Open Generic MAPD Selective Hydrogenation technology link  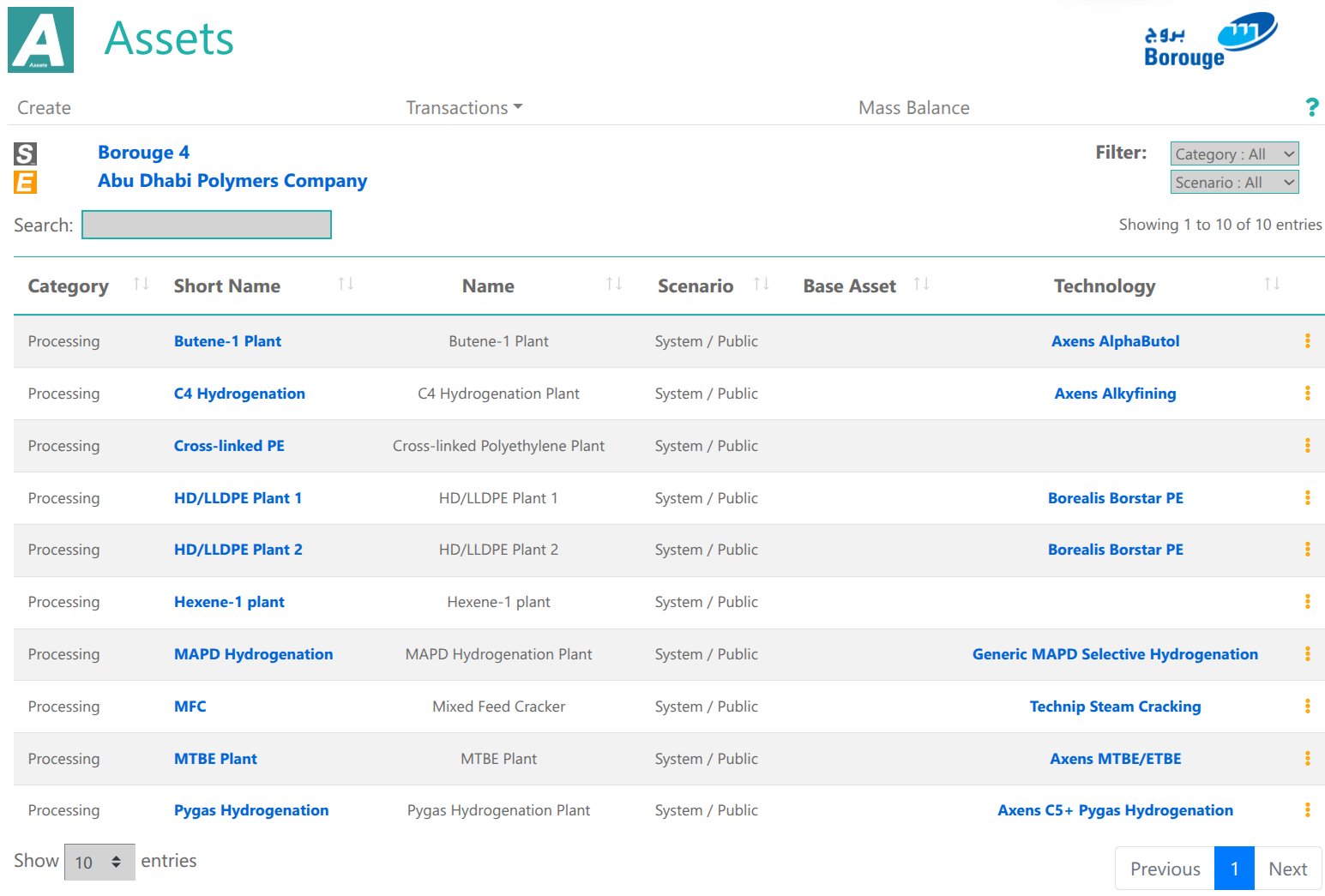click(x=1115, y=654)
